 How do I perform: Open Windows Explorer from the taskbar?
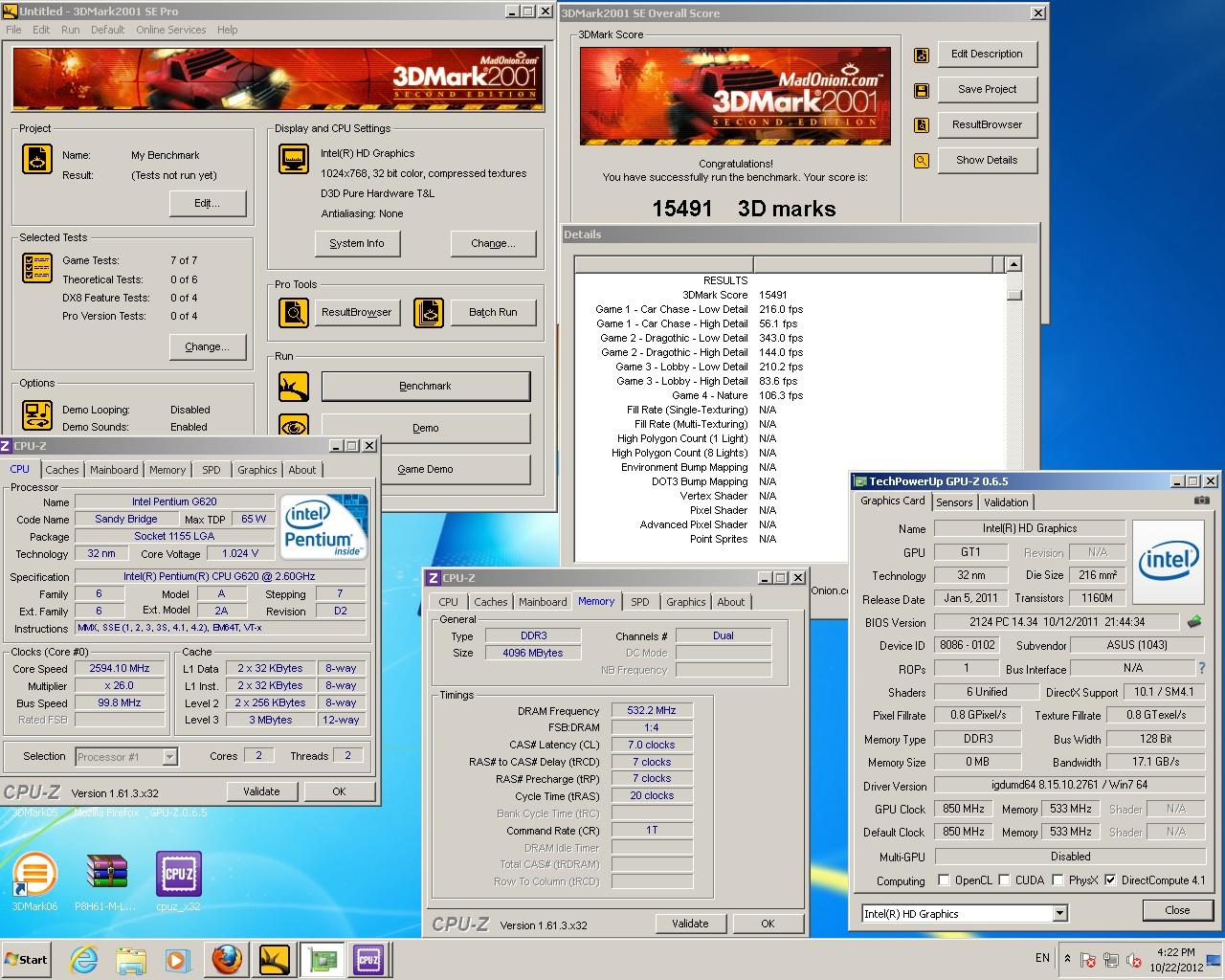[131, 960]
